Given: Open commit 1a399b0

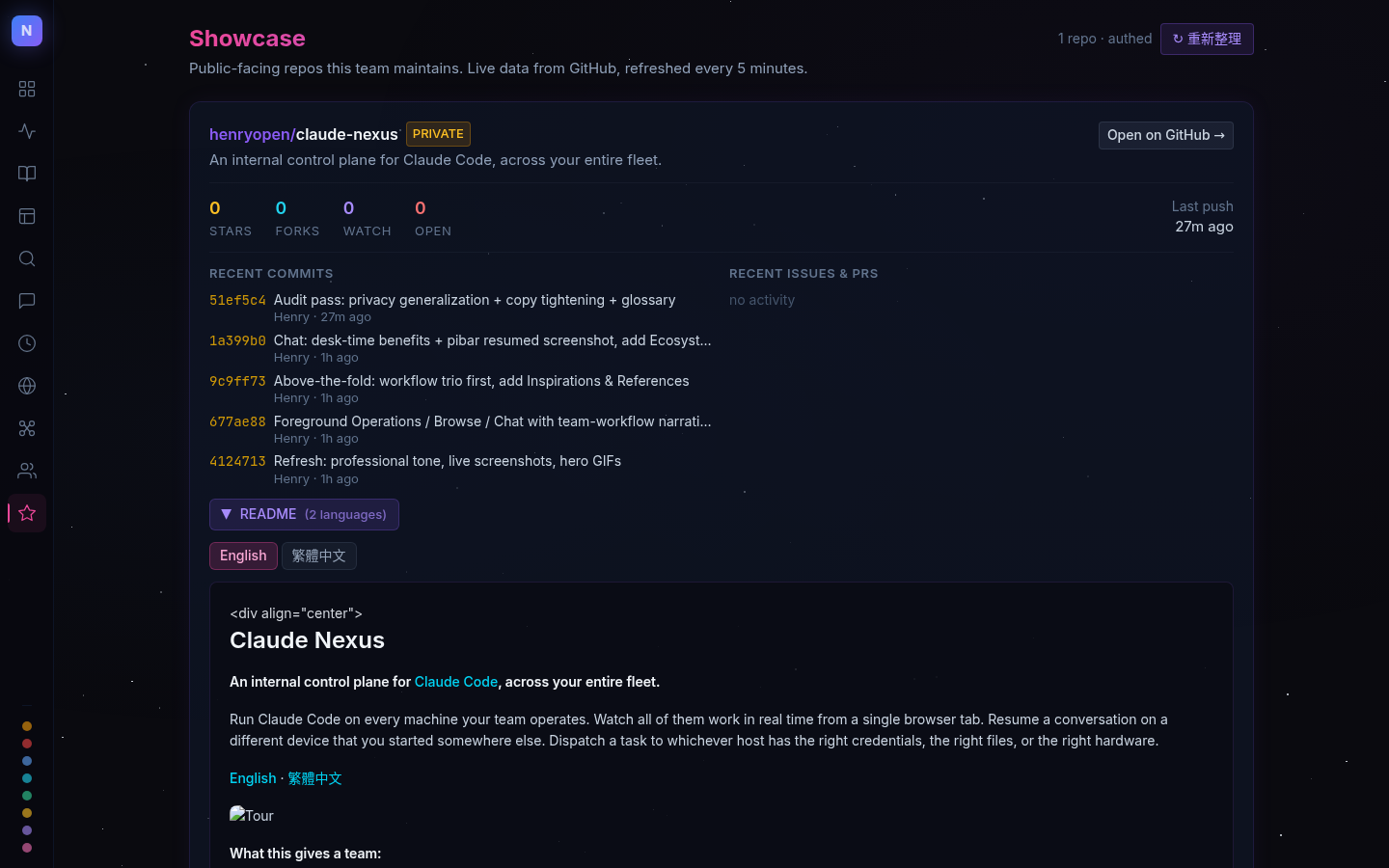Looking at the screenshot, I should pyautogui.click(x=237, y=340).
